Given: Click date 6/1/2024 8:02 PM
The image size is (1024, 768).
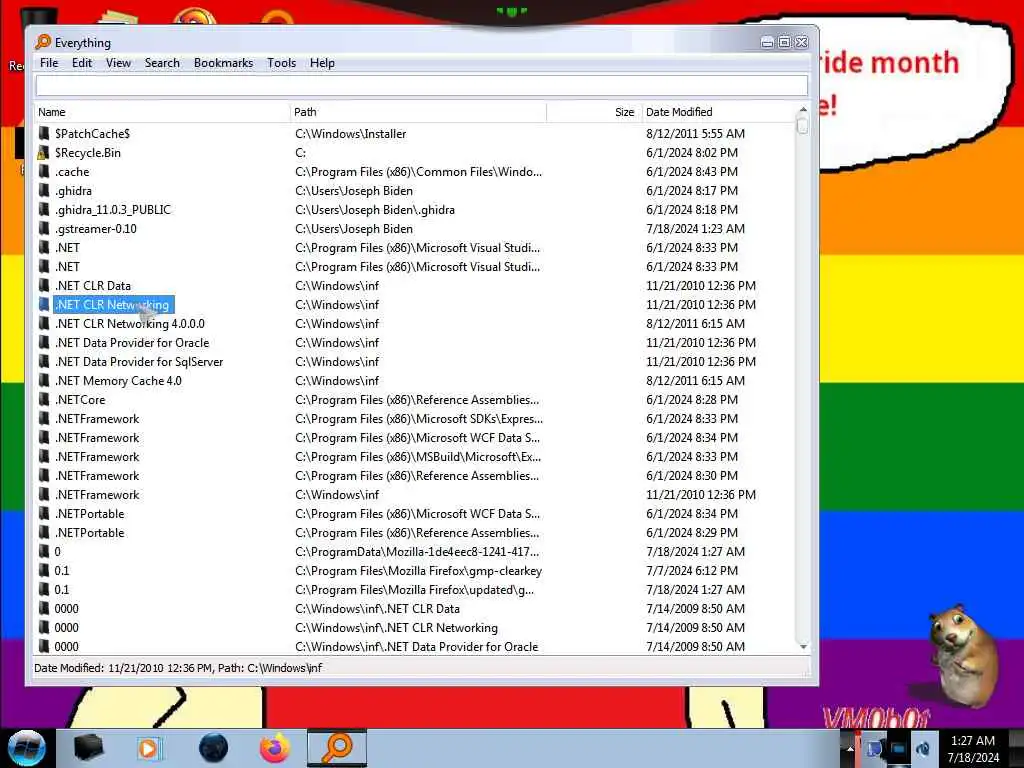Looking at the screenshot, I should [x=692, y=152].
